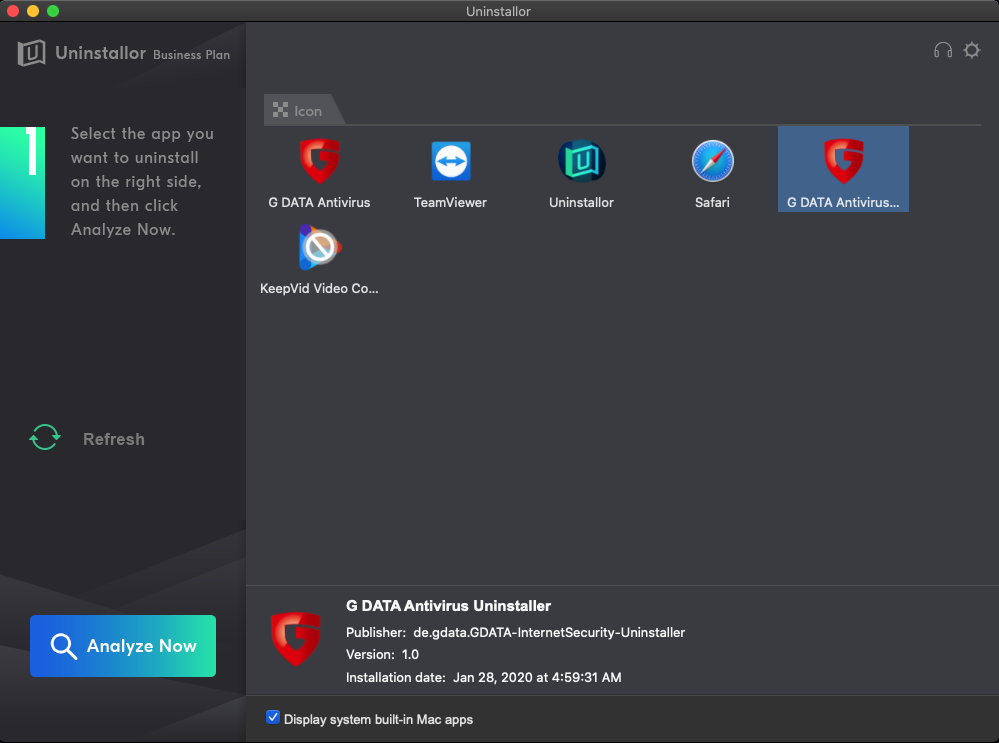Minimize the Uninstallor window
This screenshot has width=999, height=743.
pos(33,11)
